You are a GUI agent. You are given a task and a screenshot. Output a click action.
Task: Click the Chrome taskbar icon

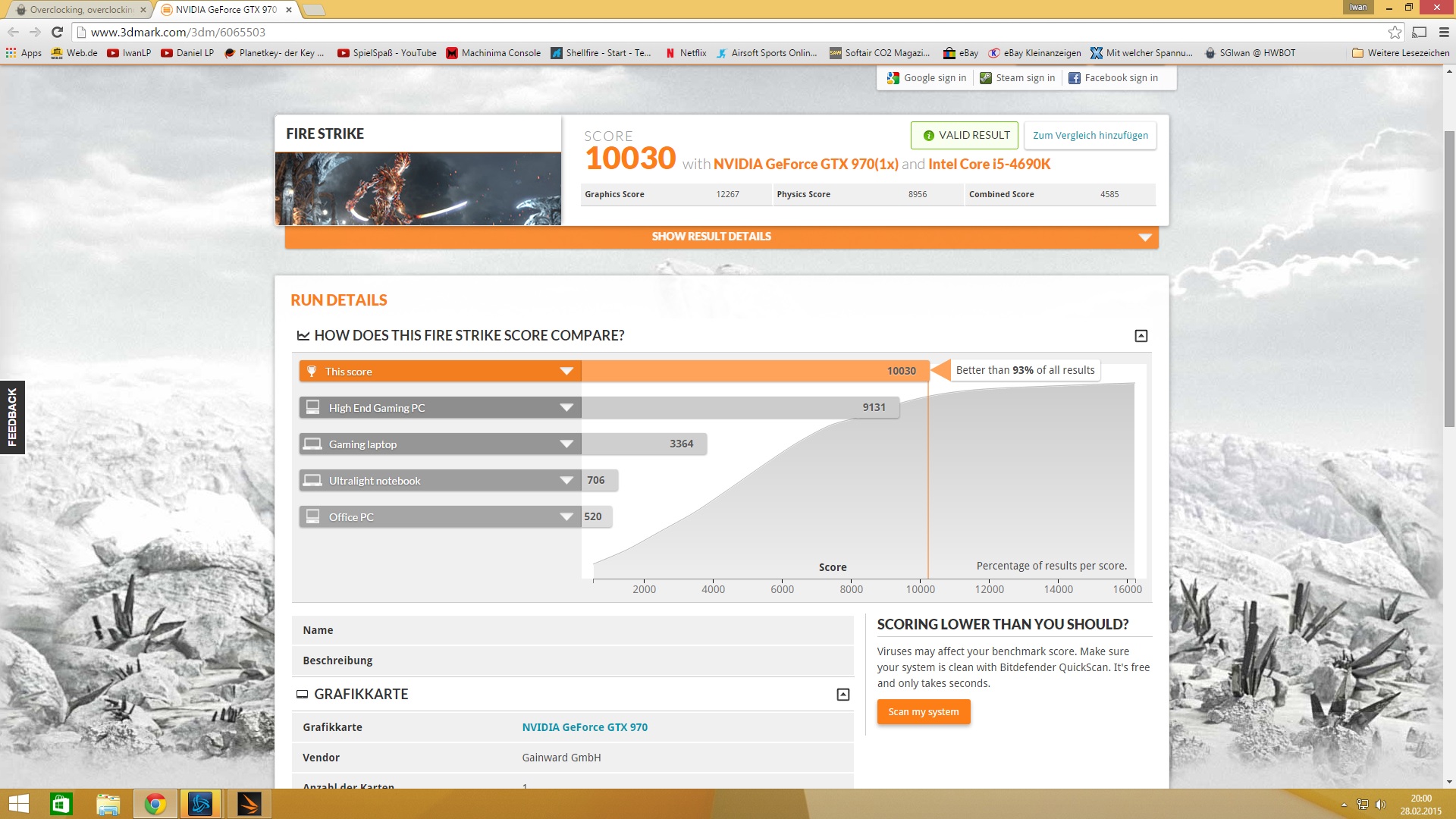click(155, 804)
